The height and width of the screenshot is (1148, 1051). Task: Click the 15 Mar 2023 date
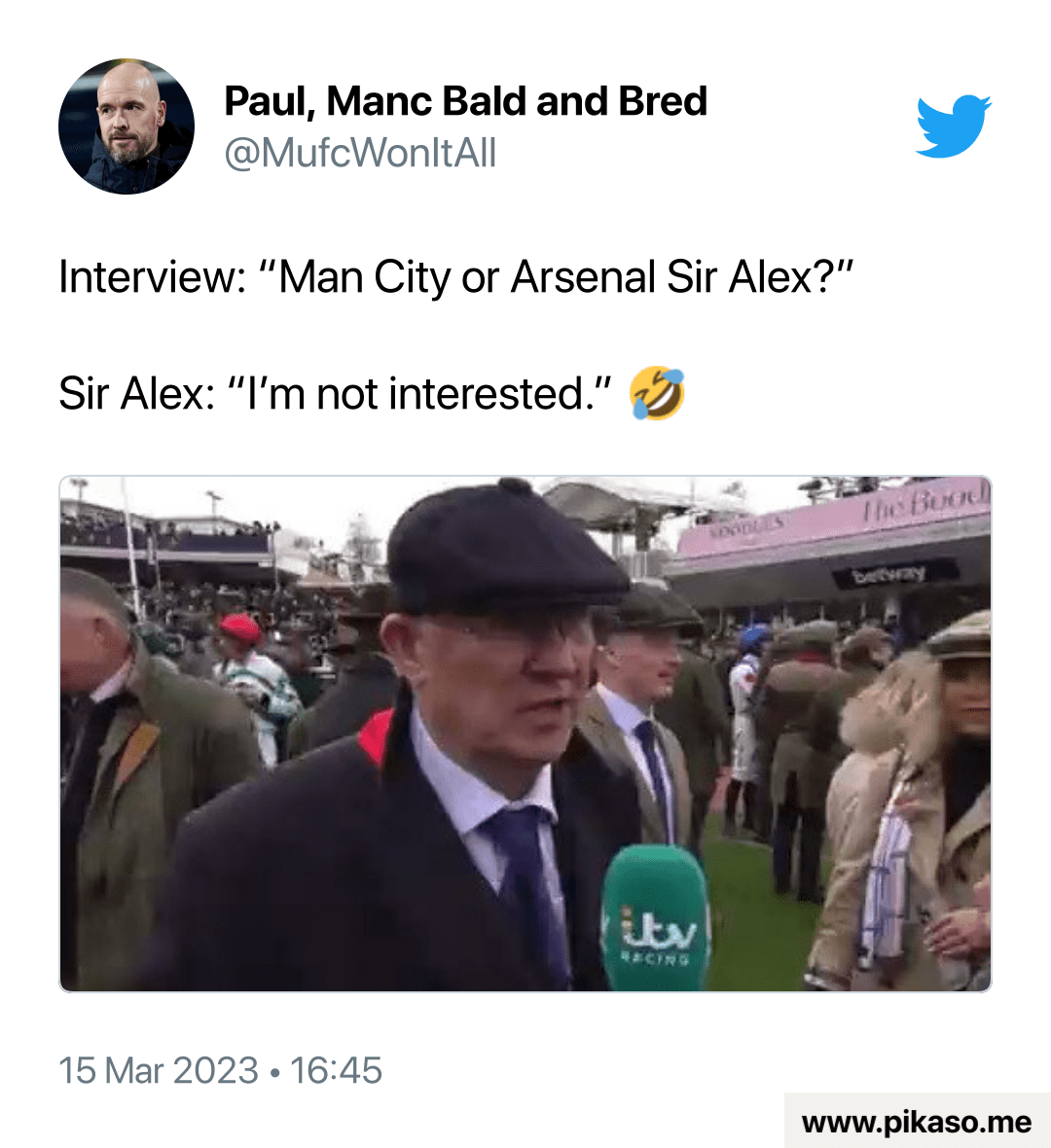[159, 1070]
